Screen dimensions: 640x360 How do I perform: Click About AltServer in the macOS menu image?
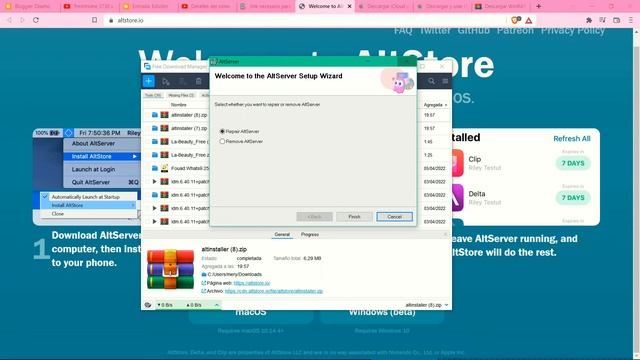tap(93, 144)
